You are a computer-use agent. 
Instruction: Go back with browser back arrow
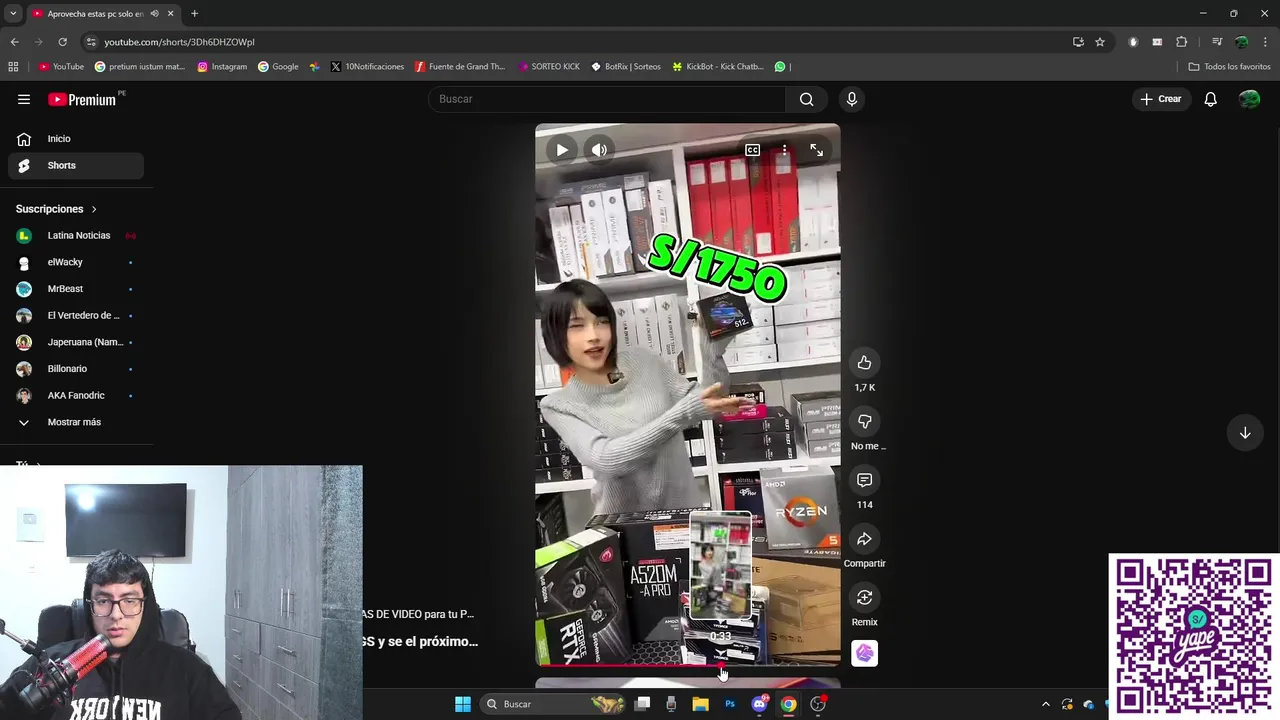click(x=14, y=42)
